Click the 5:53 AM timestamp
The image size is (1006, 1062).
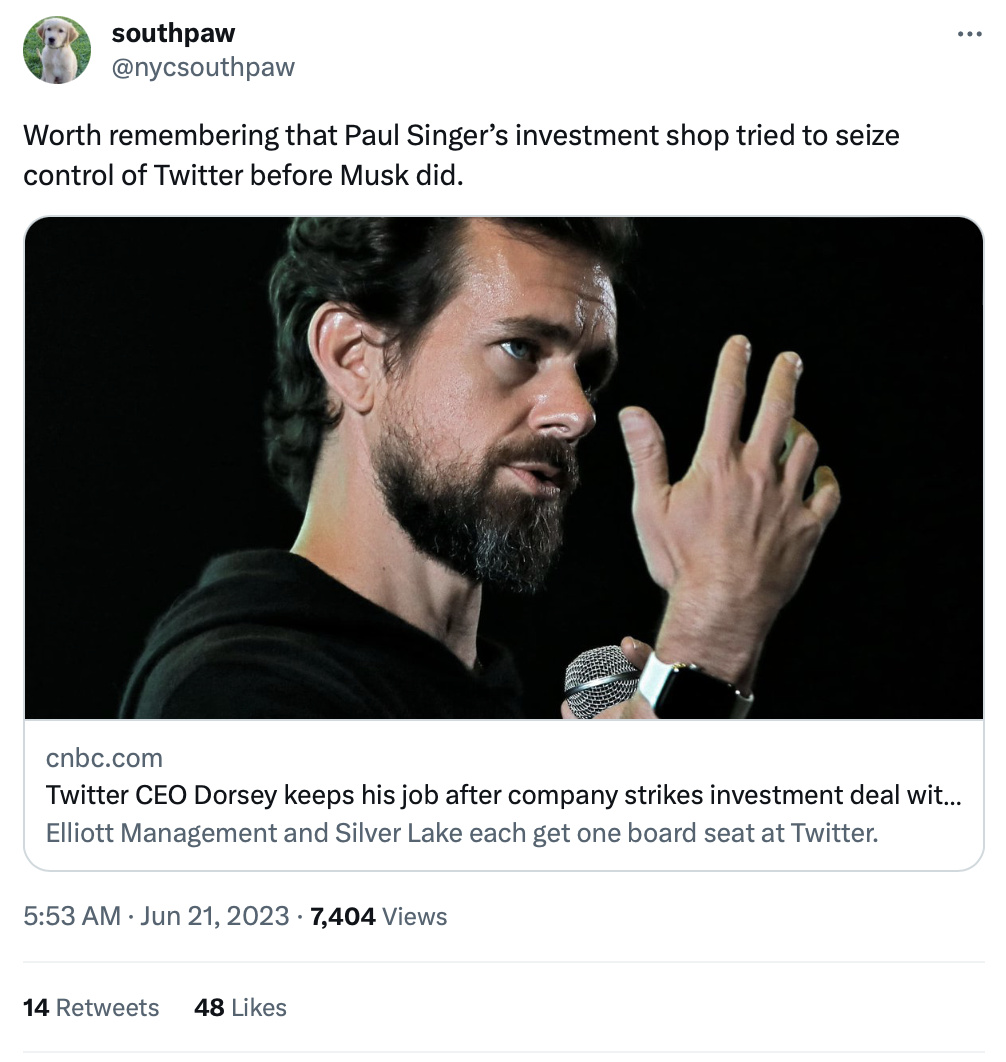point(72,916)
